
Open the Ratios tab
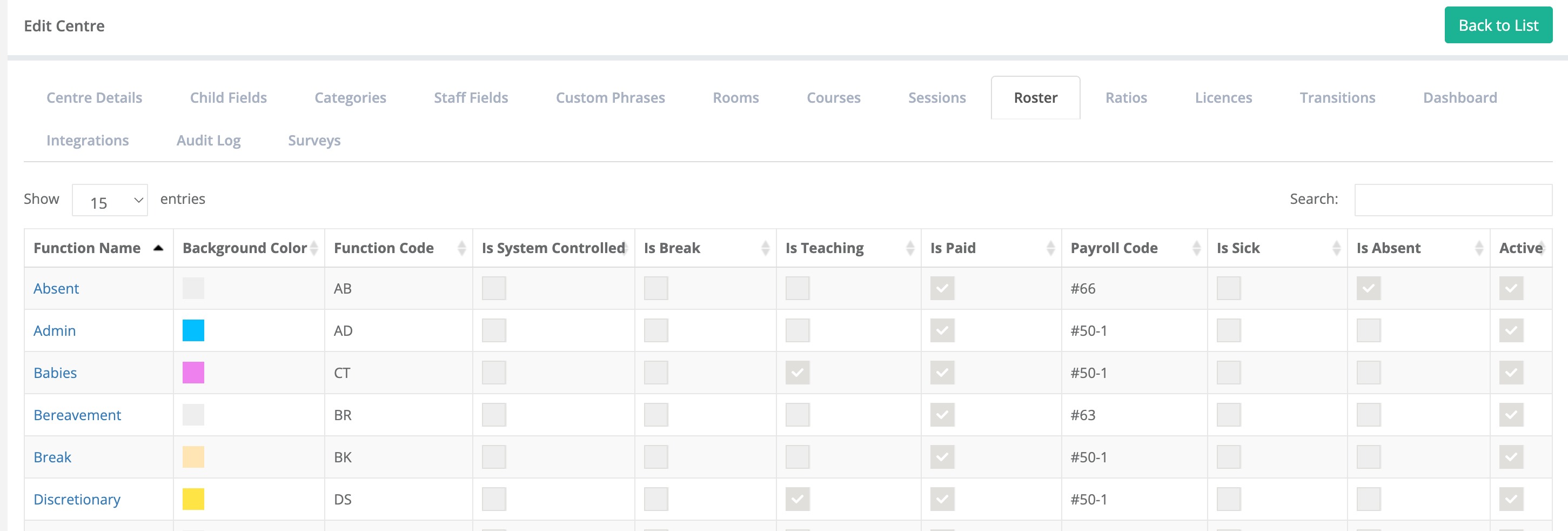click(1126, 97)
